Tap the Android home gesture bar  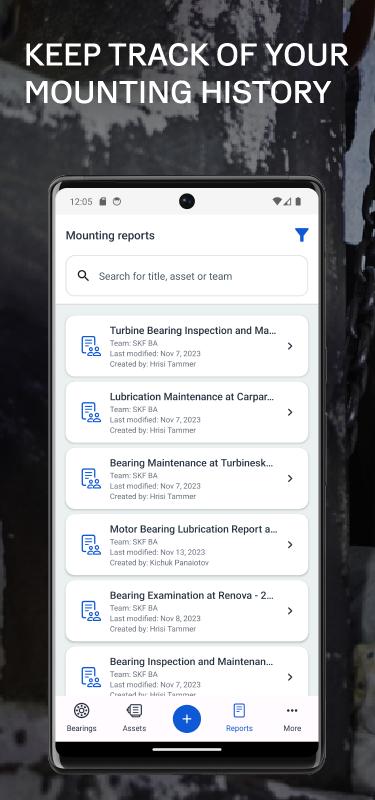[187, 749]
